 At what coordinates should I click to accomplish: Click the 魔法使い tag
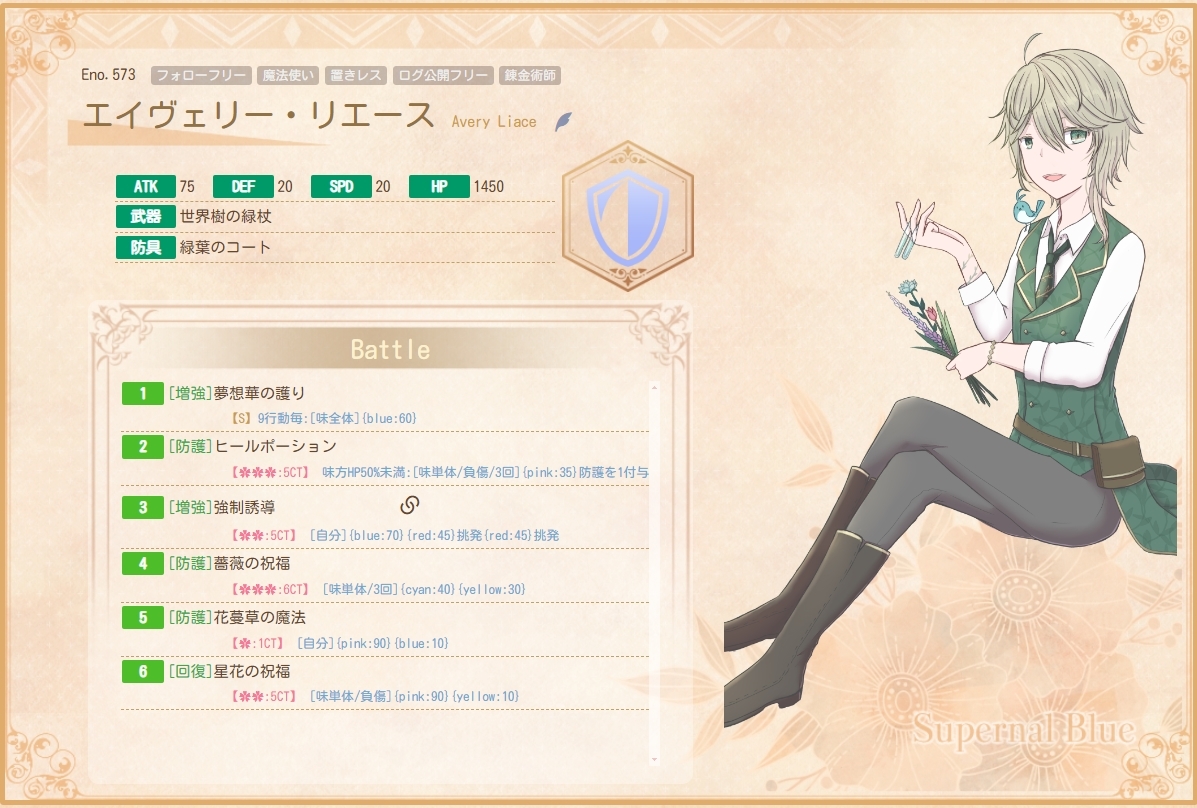288,75
